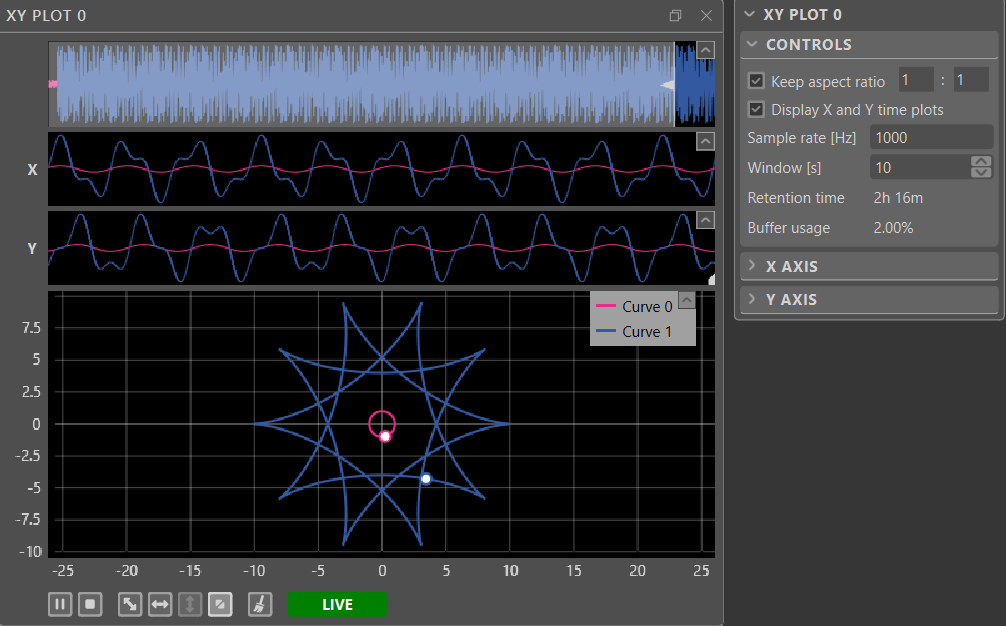
Task: Pause the live plot acquisition
Action: click(x=60, y=604)
